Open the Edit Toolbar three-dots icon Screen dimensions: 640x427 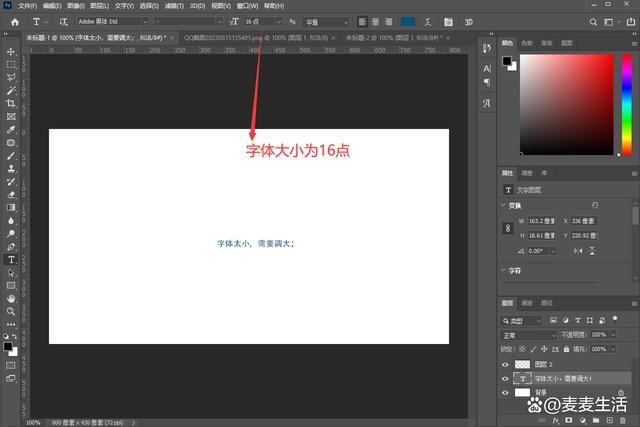11,325
